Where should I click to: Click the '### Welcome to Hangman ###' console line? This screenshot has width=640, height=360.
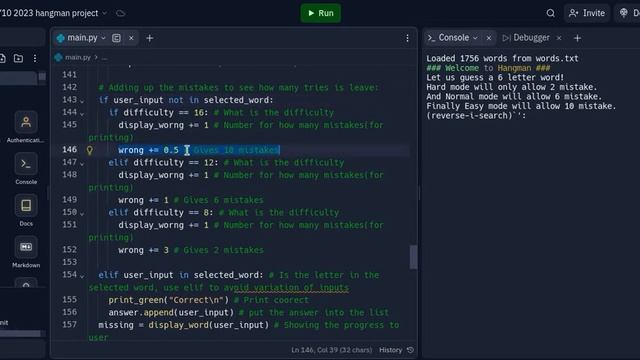coord(488,68)
